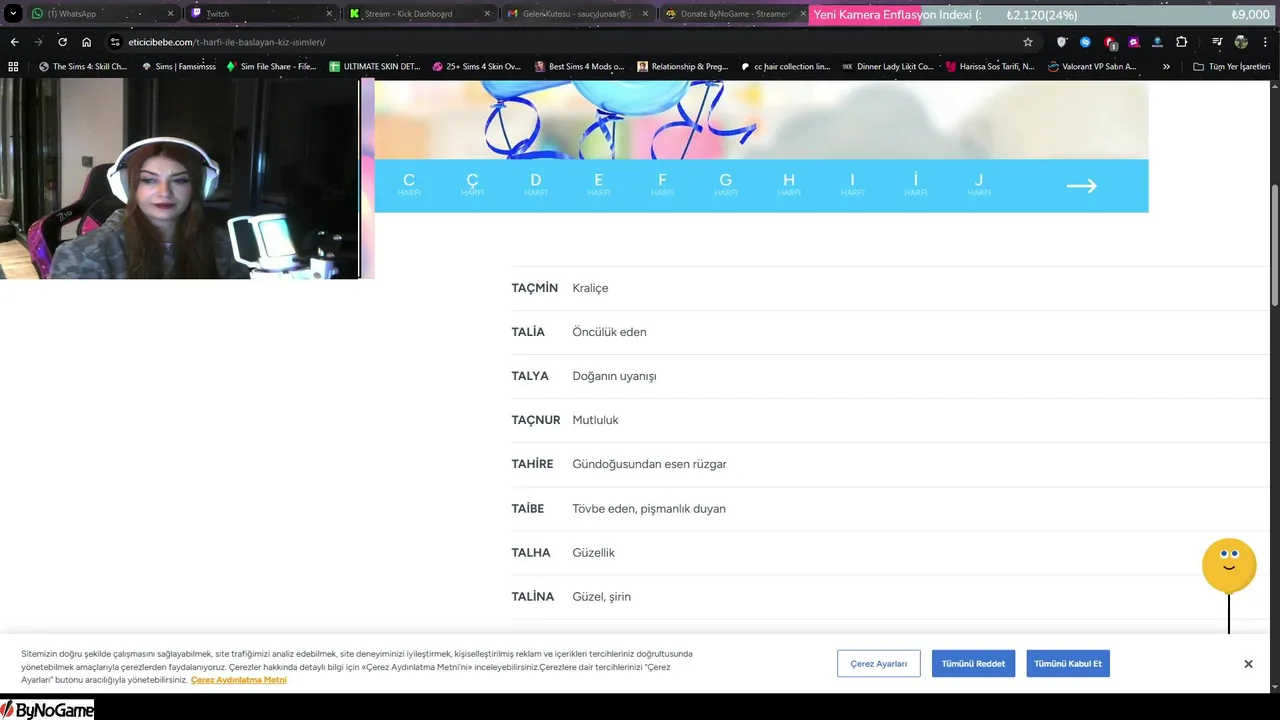Close the Twitch tab

tap(329, 14)
